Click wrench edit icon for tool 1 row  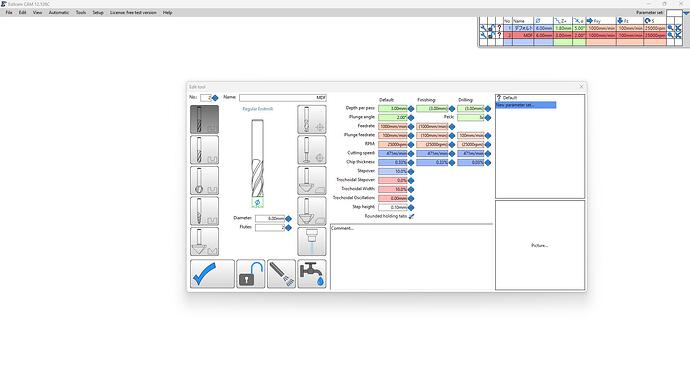coord(483,28)
